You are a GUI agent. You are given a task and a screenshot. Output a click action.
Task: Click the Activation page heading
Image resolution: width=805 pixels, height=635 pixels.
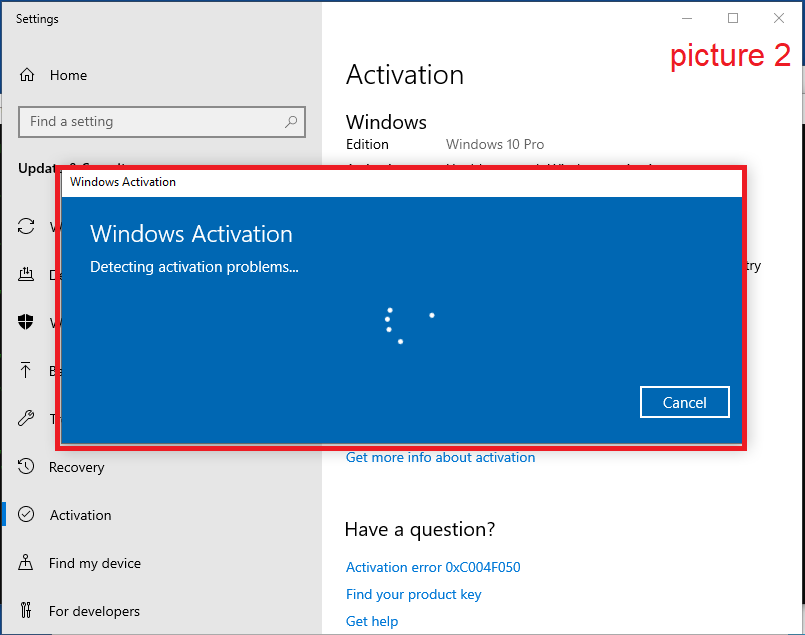pos(405,75)
